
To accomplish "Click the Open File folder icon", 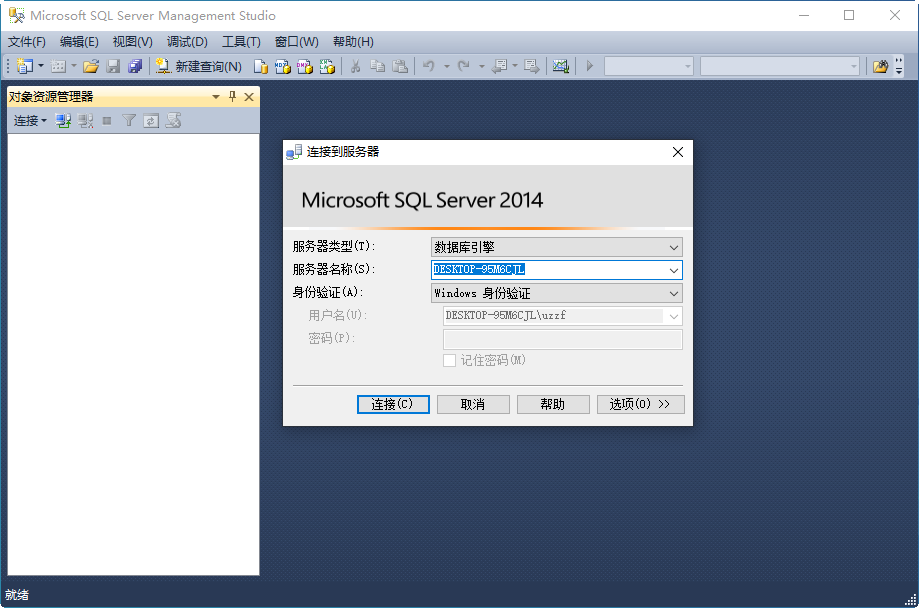I will 91,66.
